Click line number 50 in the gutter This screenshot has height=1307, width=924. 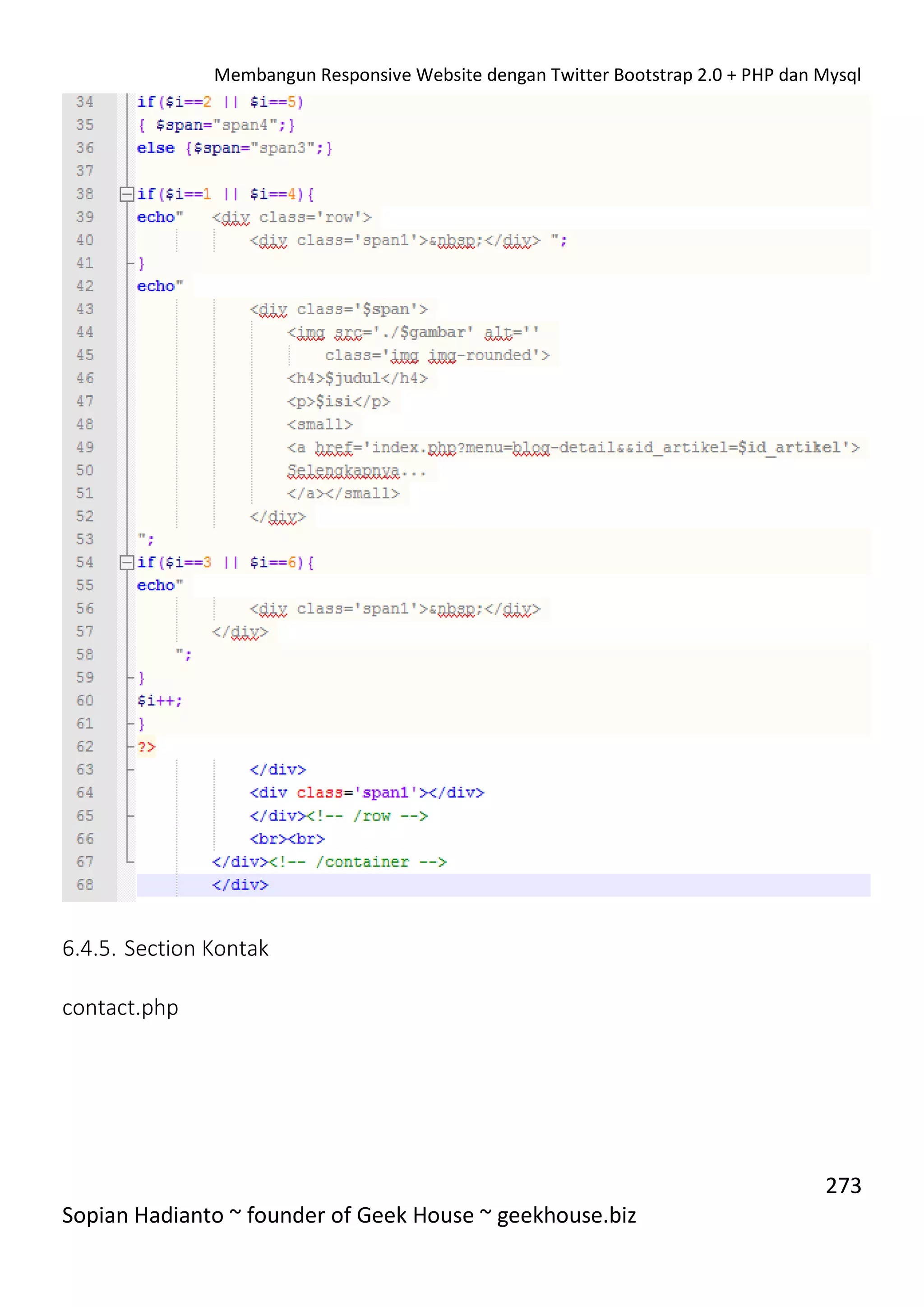pos(85,470)
